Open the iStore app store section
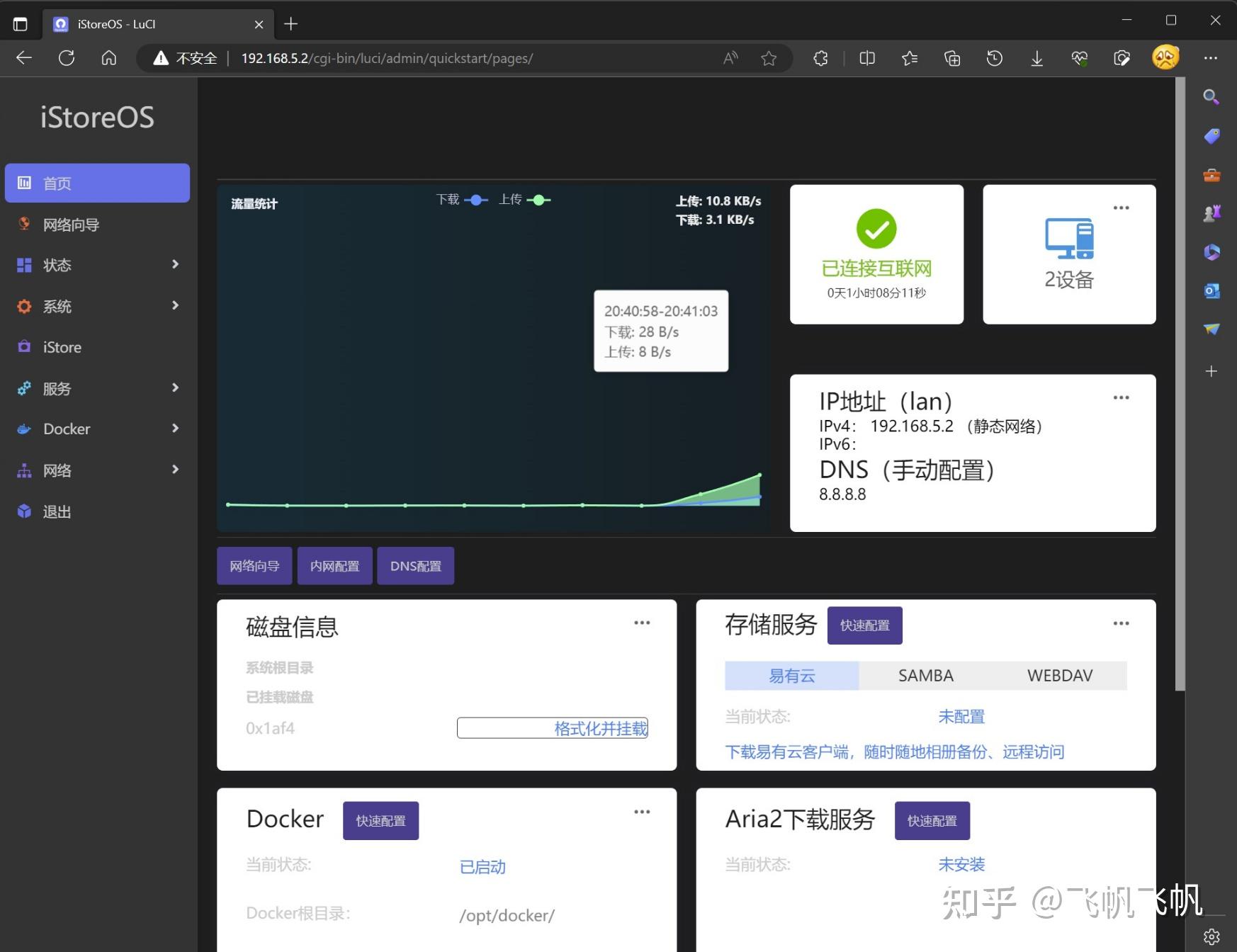Image resolution: width=1237 pixels, height=952 pixels. pyautogui.click(x=62, y=346)
